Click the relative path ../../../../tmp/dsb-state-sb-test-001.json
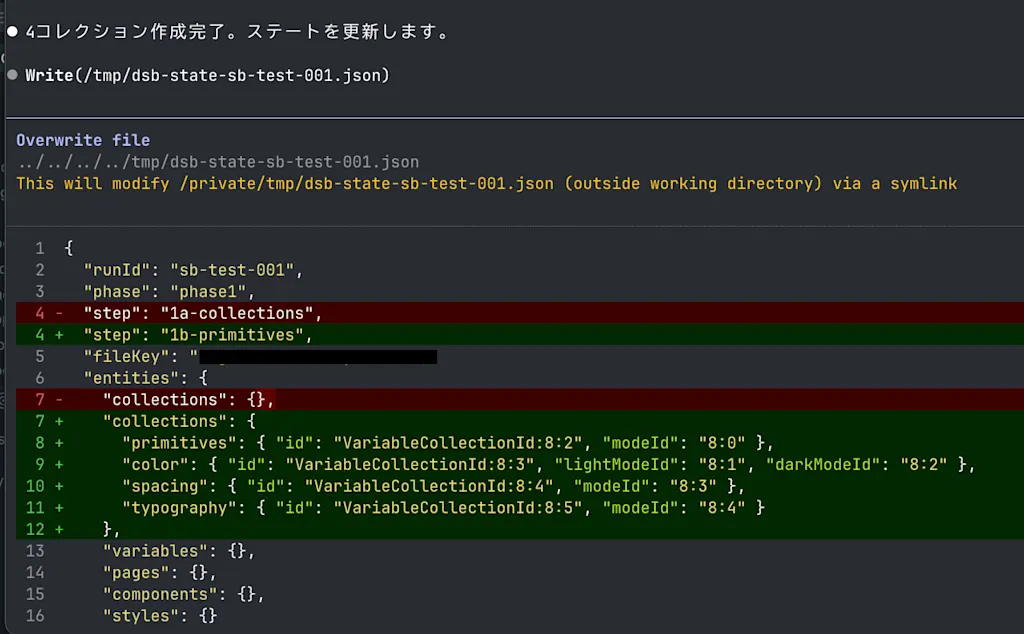The width and height of the screenshot is (1024, 634). point(217,162)
